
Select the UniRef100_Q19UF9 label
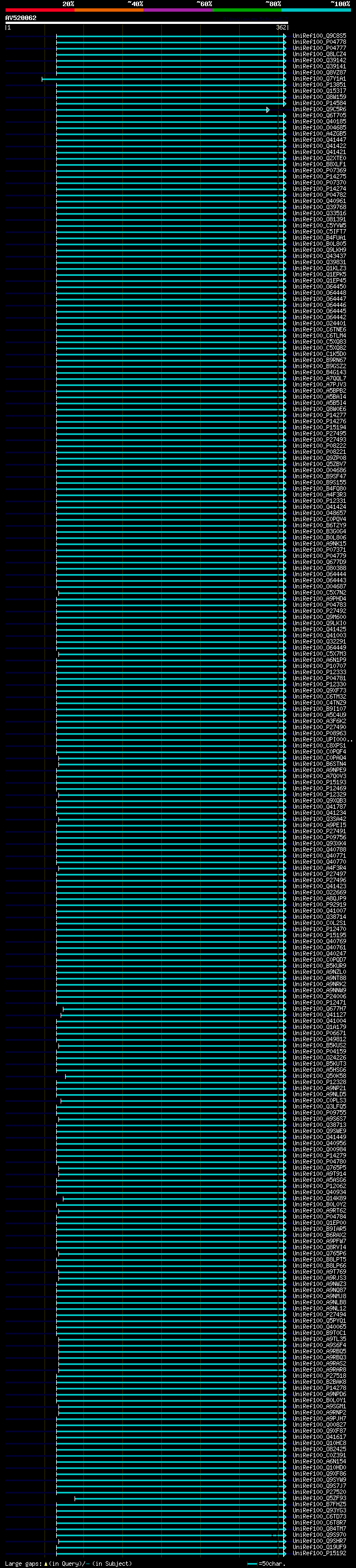[x=319, y=1547]
